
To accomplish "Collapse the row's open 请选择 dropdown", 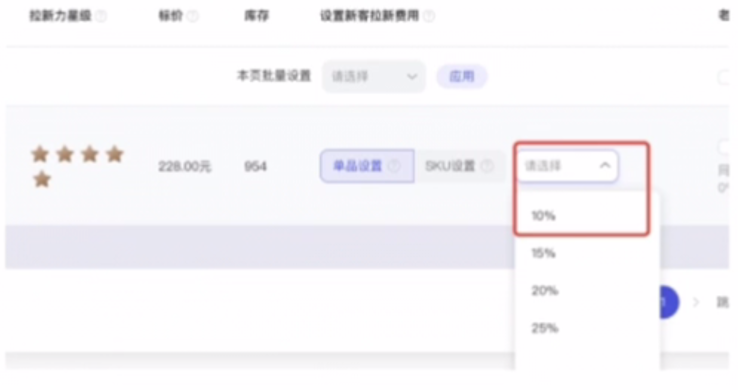I will 568,166.
